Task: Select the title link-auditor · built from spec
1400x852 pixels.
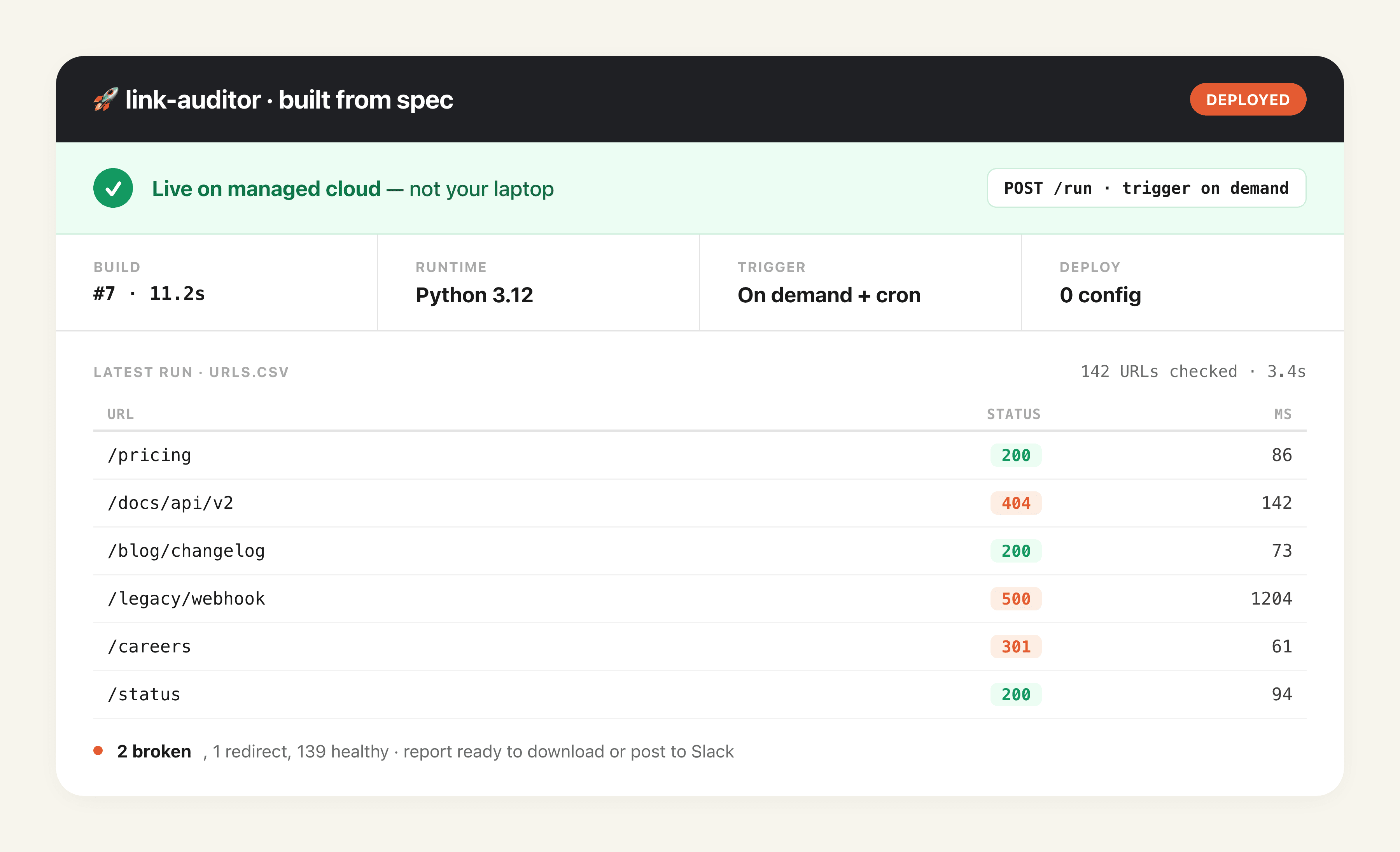Action: pos(289,100)
